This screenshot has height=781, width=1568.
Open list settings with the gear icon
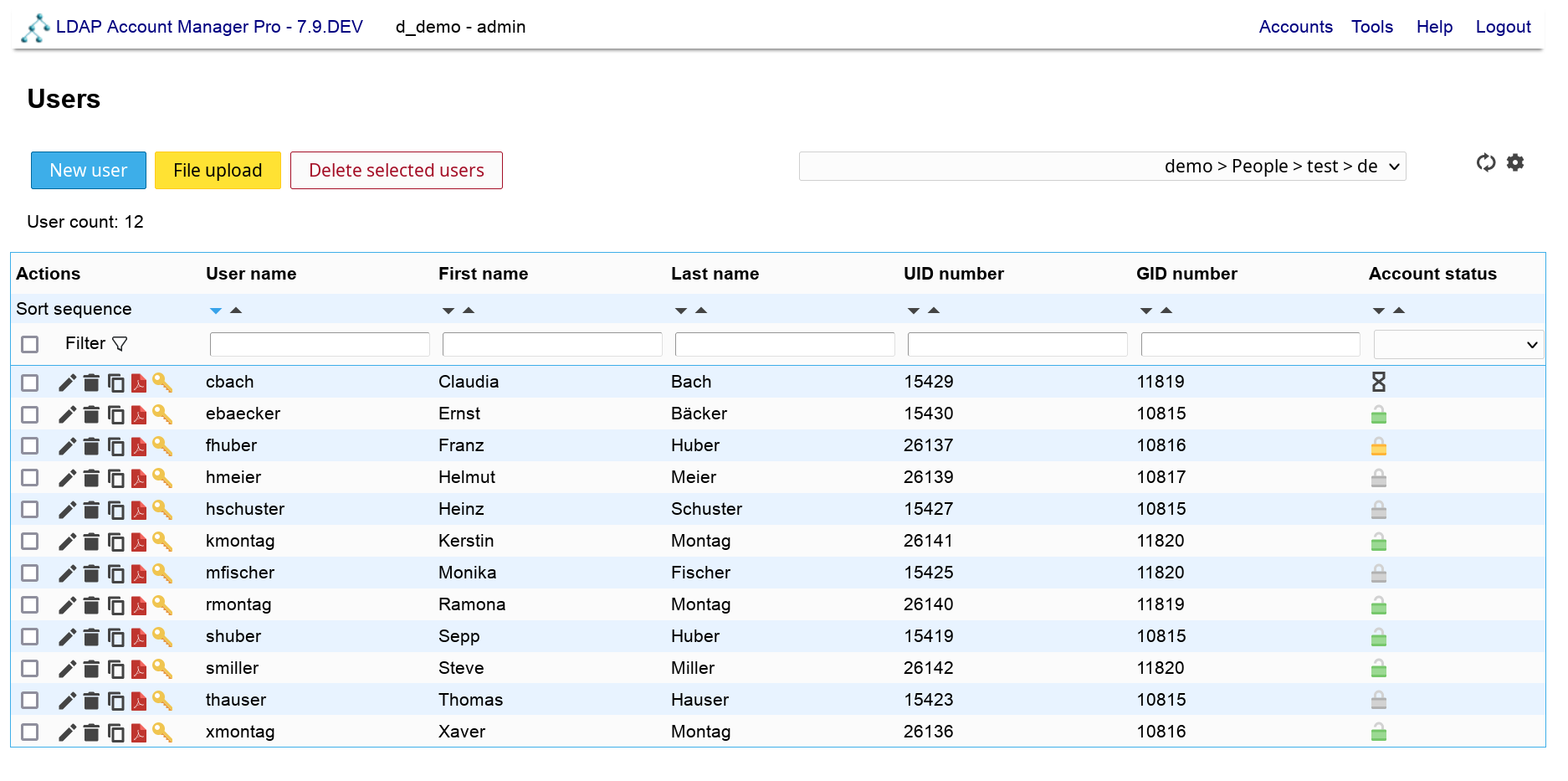[1515, 162]
